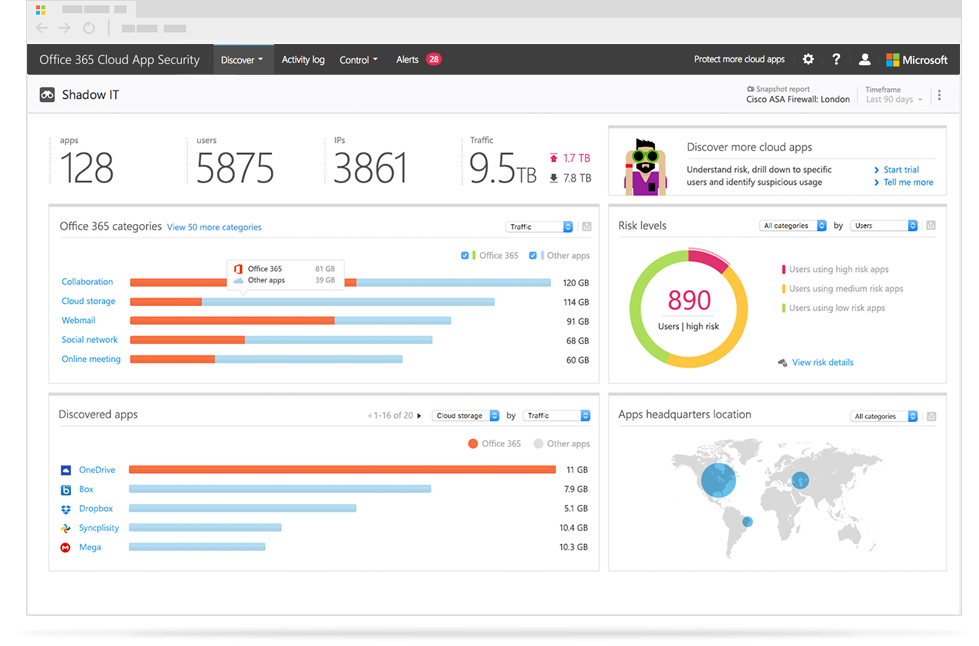Click the Syncplicity app icon

tap(66, 529)
